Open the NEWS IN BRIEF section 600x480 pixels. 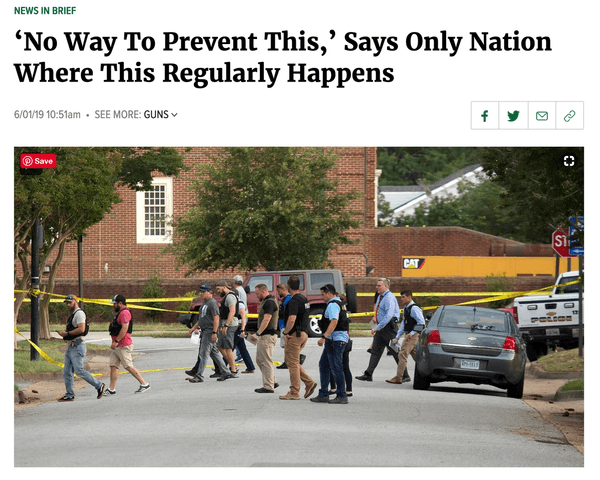pyautogui.click(x=45, y=11)
